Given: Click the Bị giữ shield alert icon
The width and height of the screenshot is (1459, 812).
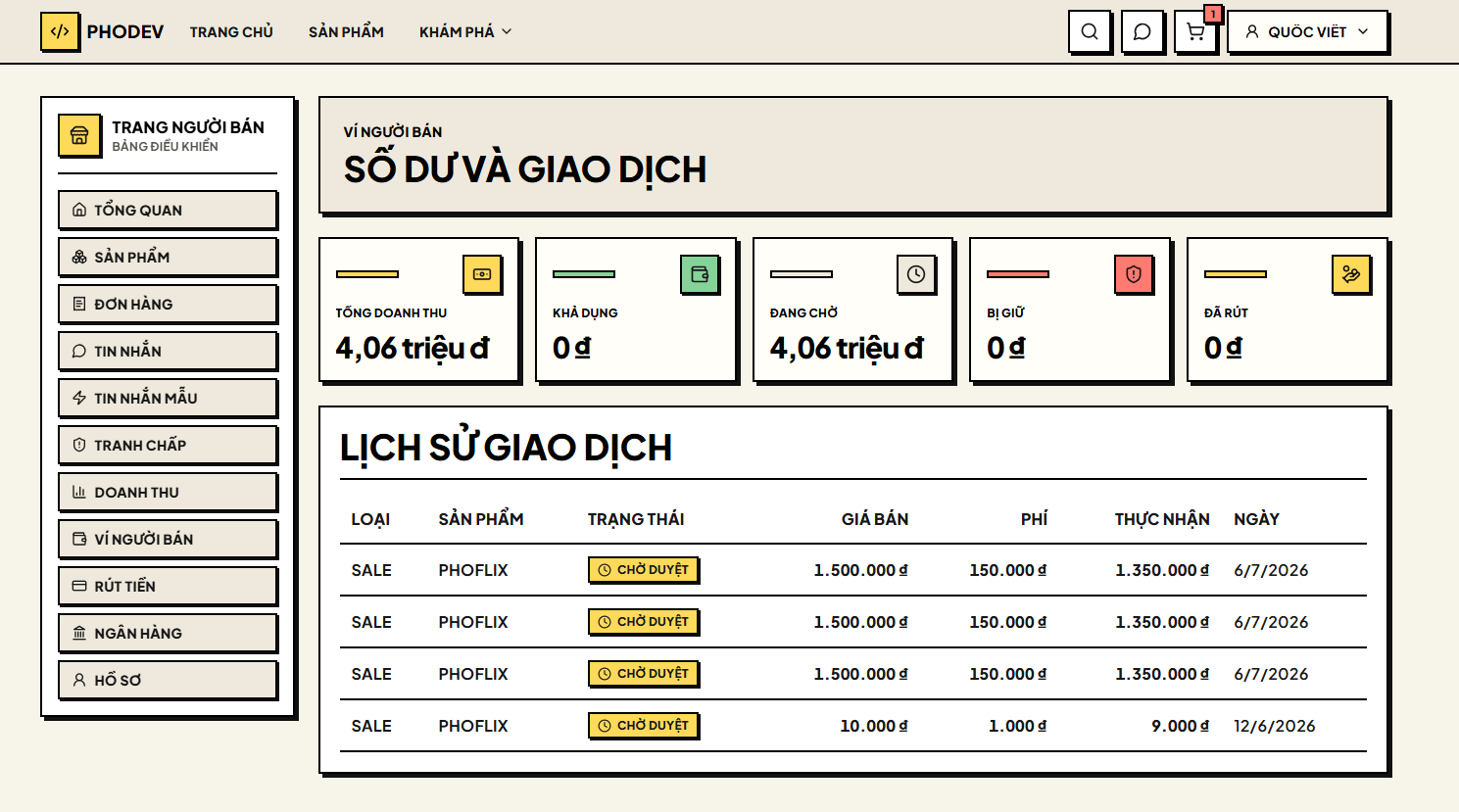Looking at the screenshot, I should [1134, 274].
